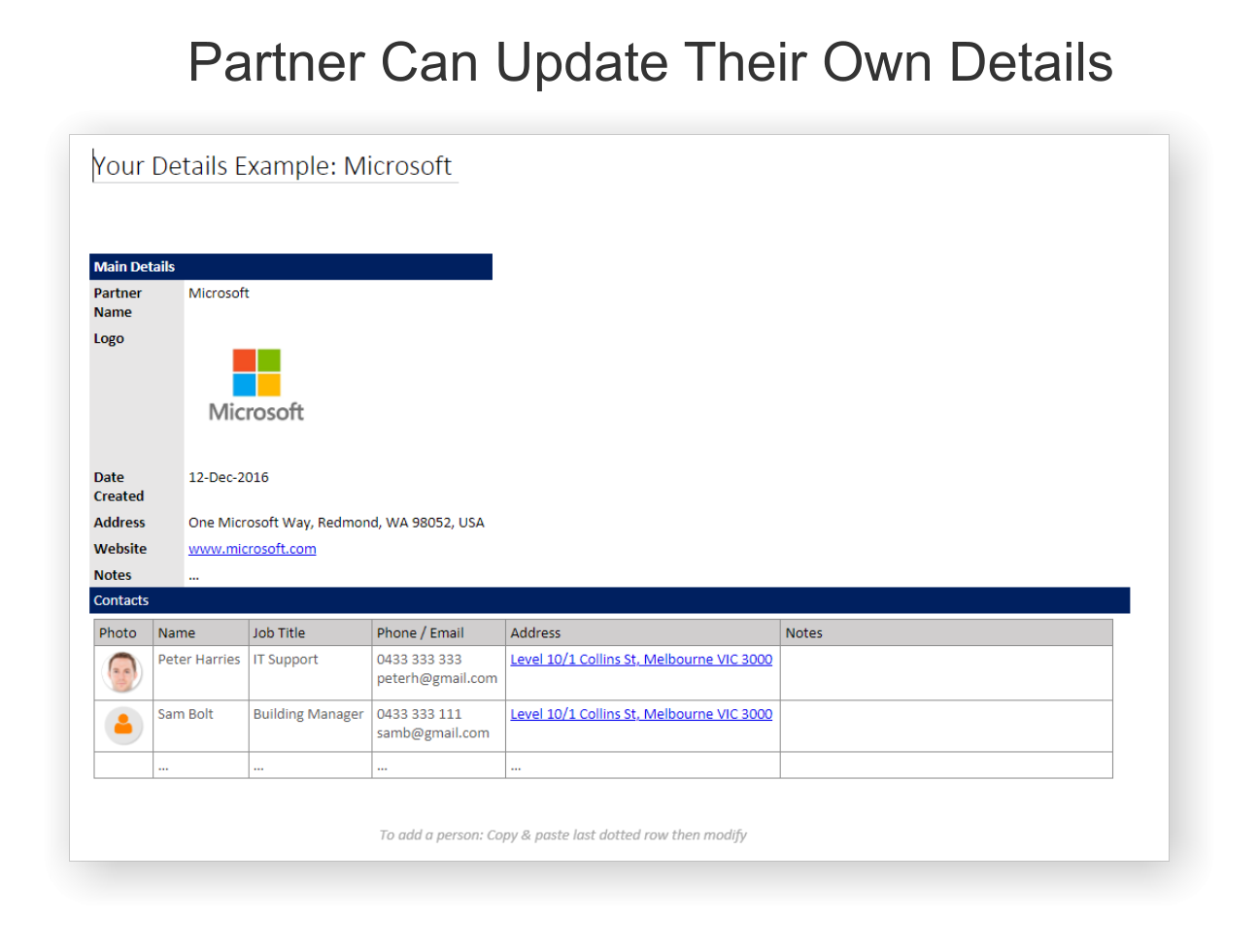The image size is (1258, 952).
Task: Select the job title 'Building Manager'
Action: tap(308, 714)
